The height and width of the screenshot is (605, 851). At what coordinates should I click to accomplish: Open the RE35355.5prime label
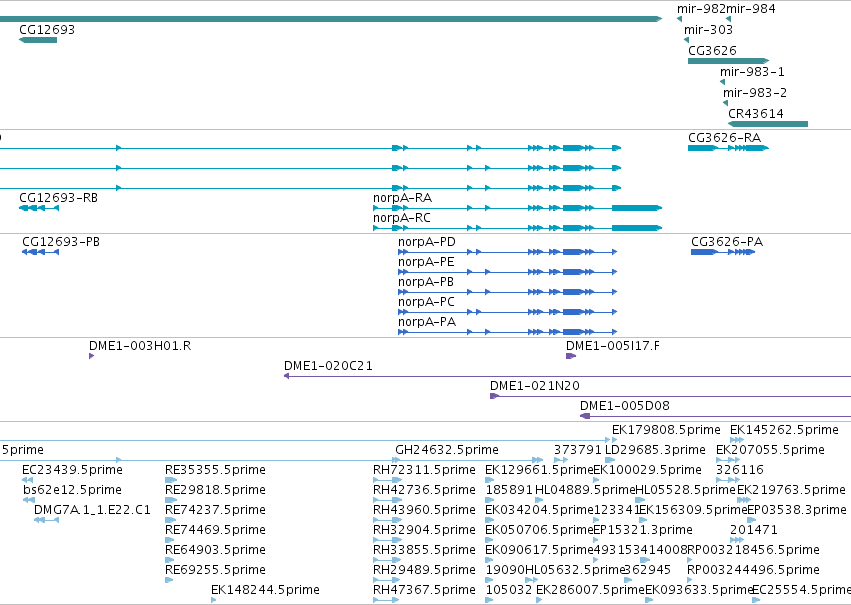pos(215,470)
